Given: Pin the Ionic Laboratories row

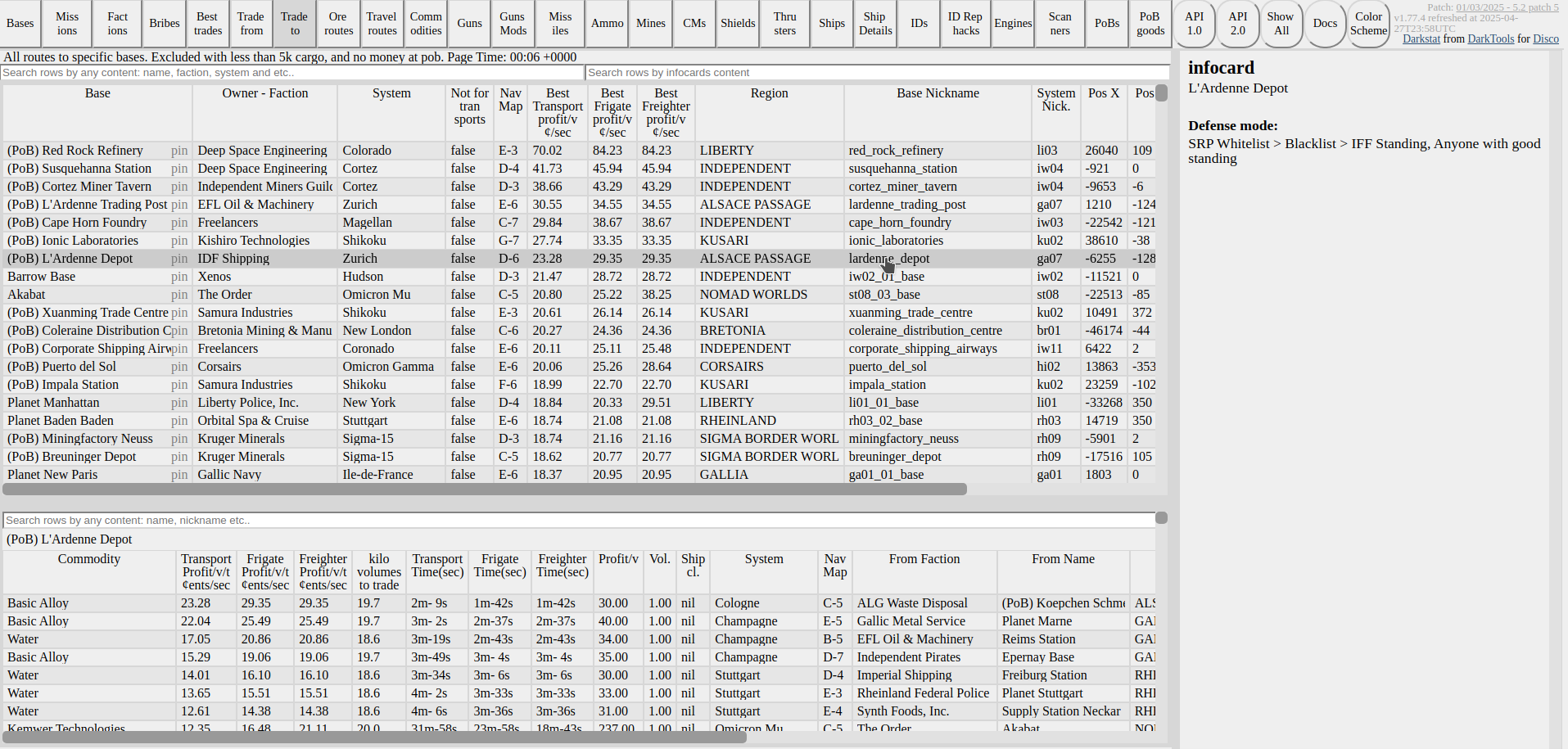Looking at the screenshot, I should click(179, 241).
